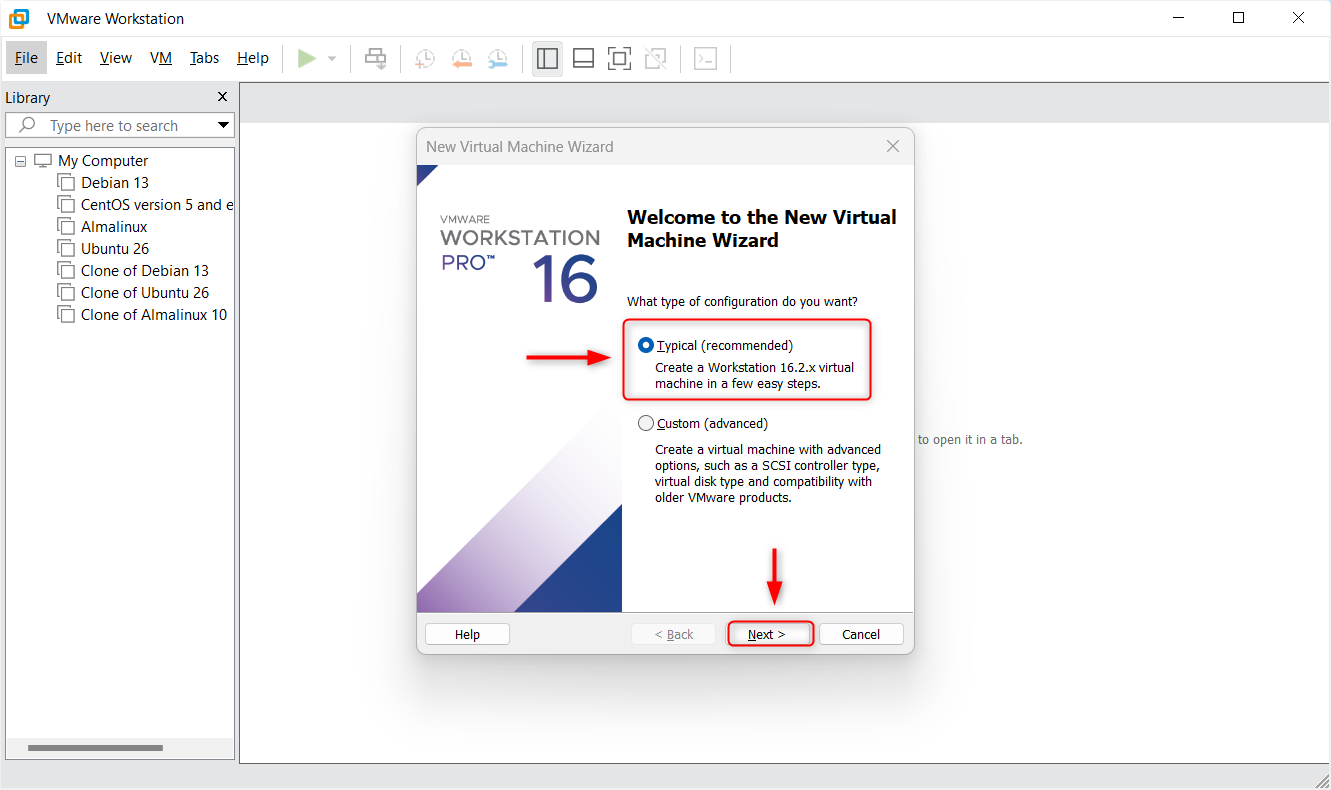Click the Clone of Ubuntu 26 icon
Image resolution: width=1331 pixels, height=790 pixels.
pyautogui.click(x=66, y=292)
